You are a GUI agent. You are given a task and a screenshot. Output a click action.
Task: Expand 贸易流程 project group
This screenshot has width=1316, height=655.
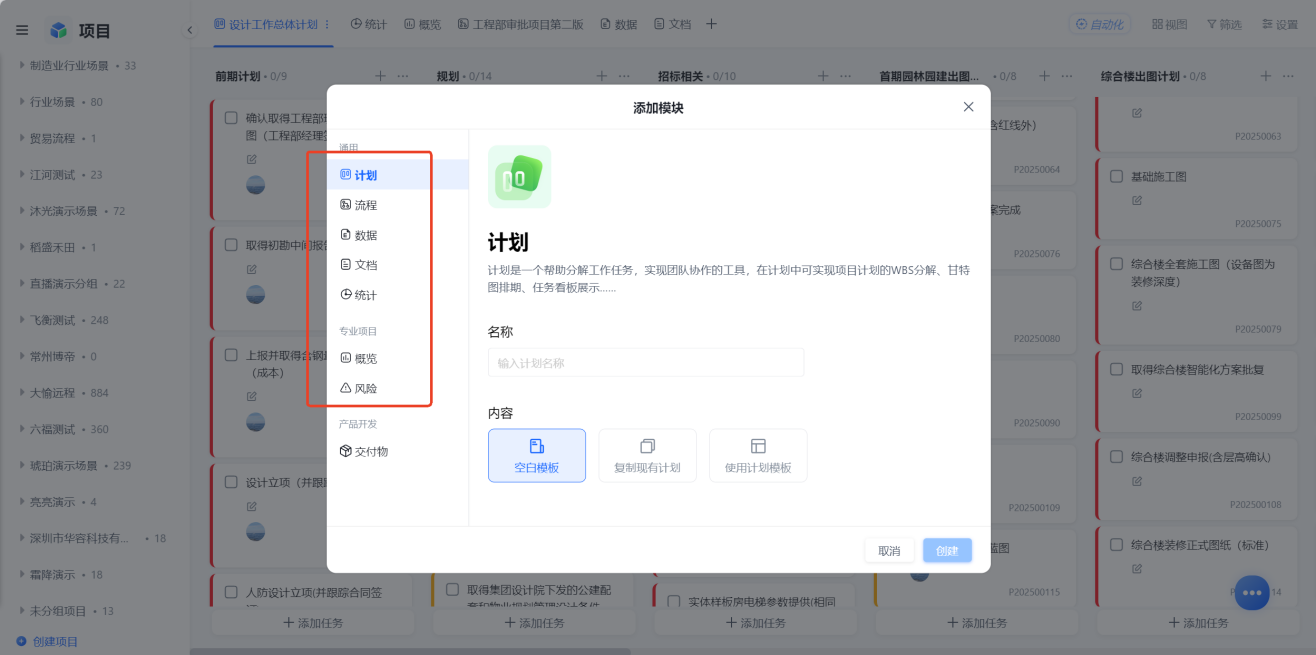21,138
